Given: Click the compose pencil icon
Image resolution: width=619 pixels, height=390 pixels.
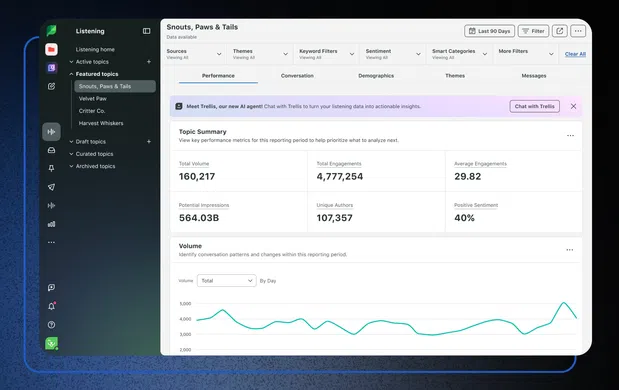Looking at the screenshot, I should pyautogui.click(x=51, y=86).
